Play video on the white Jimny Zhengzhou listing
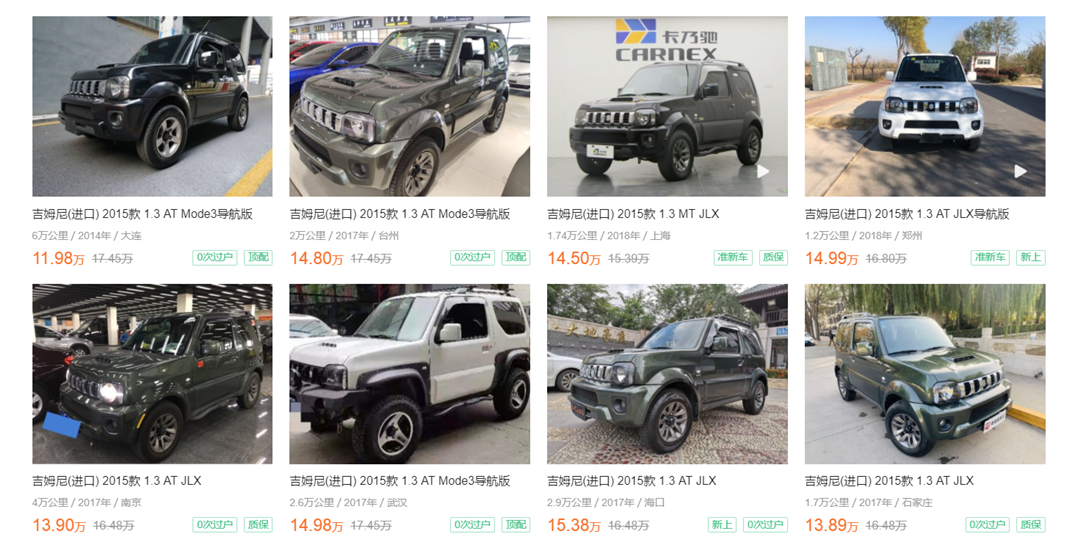 point(1021,172)
